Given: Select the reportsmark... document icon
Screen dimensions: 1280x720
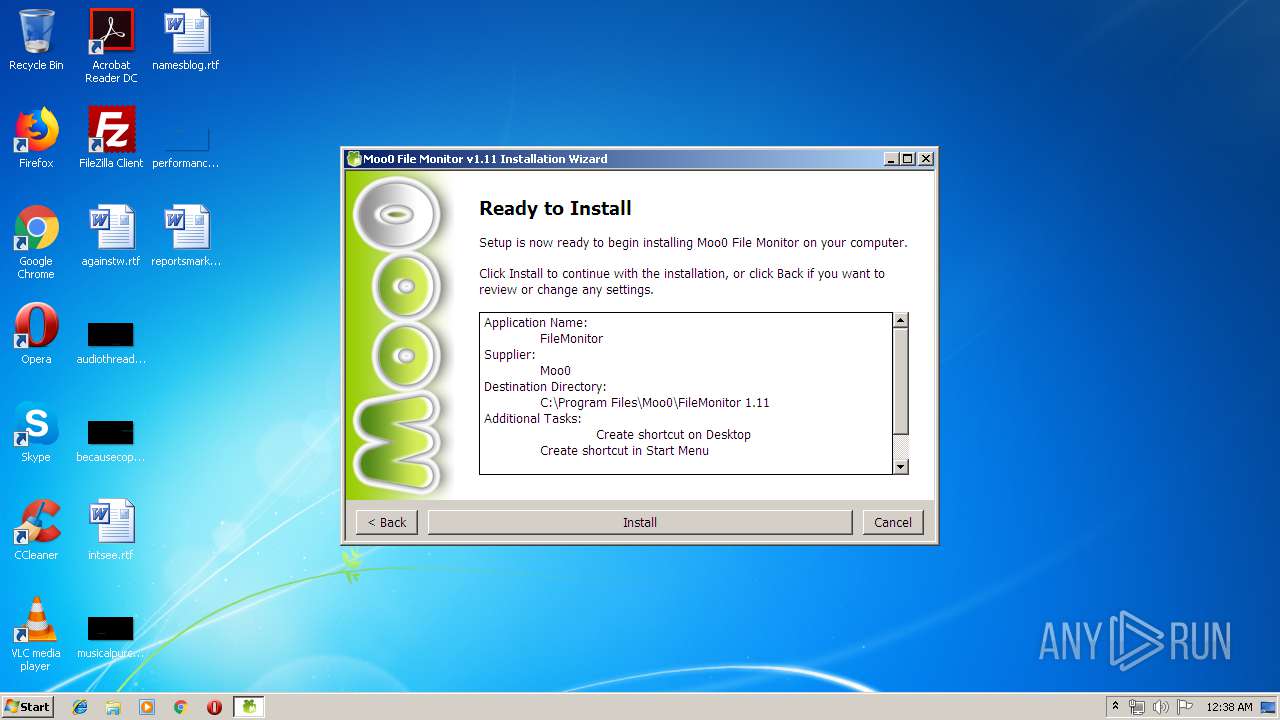Looking at the screenshot, I should [186, 236].
